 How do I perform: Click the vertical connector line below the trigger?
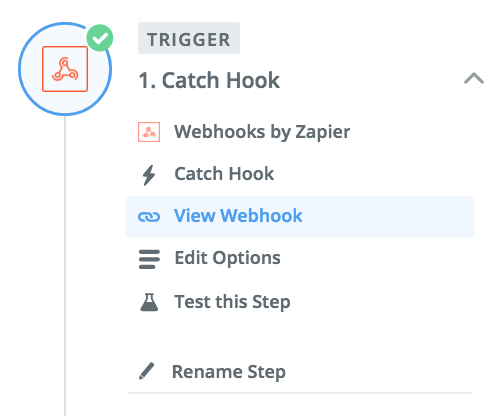click(65, 266)
